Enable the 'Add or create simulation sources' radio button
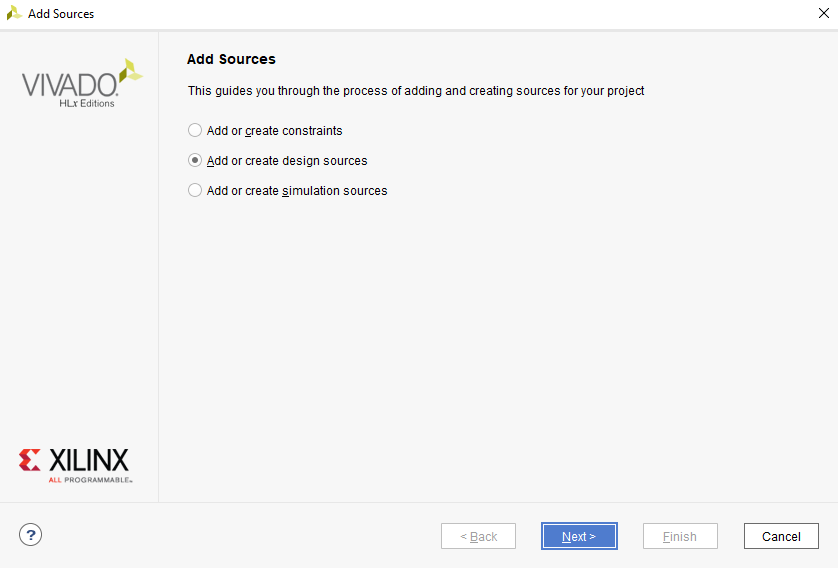 point(195,190)
